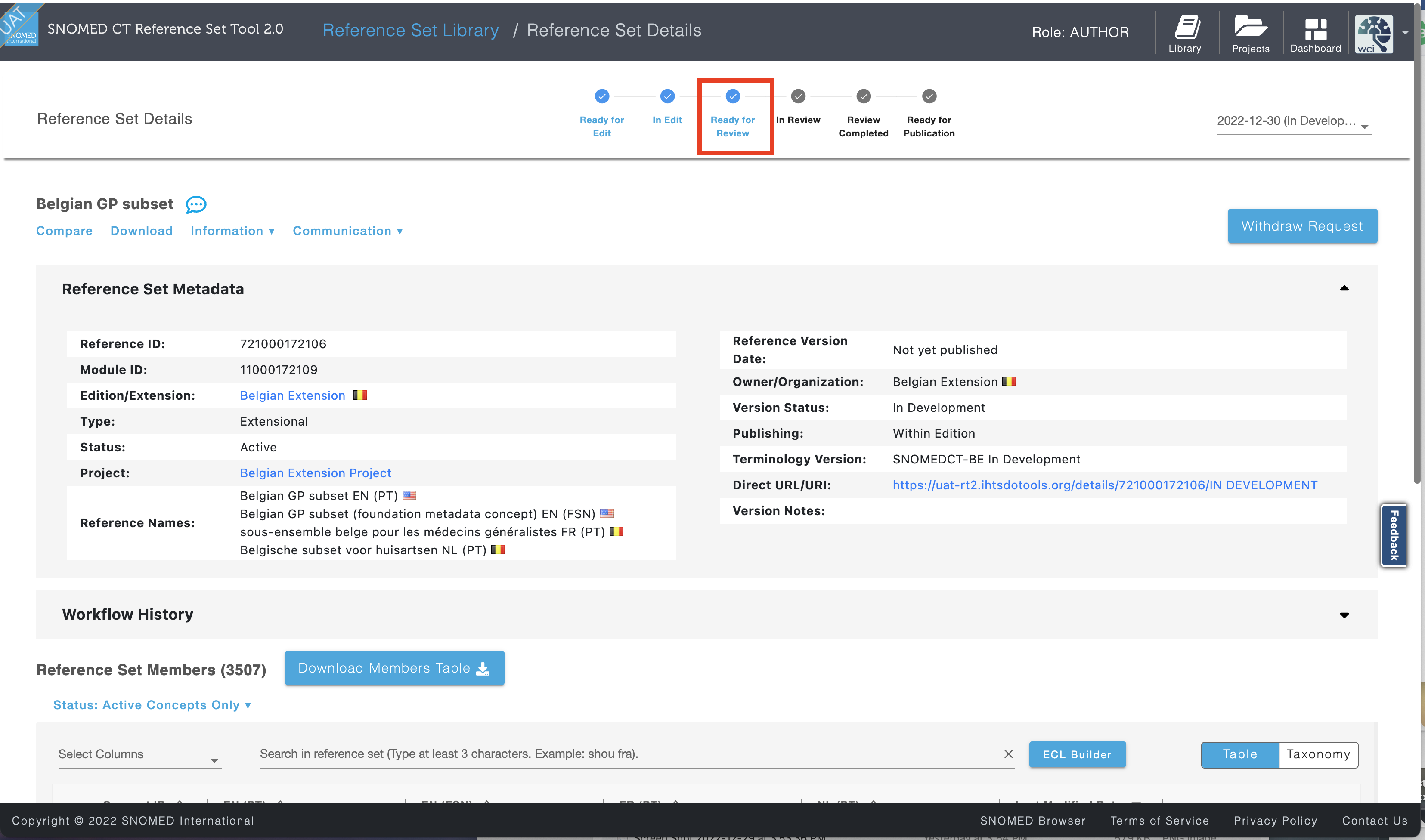Open the Library icon in header

click(1184, 34)
